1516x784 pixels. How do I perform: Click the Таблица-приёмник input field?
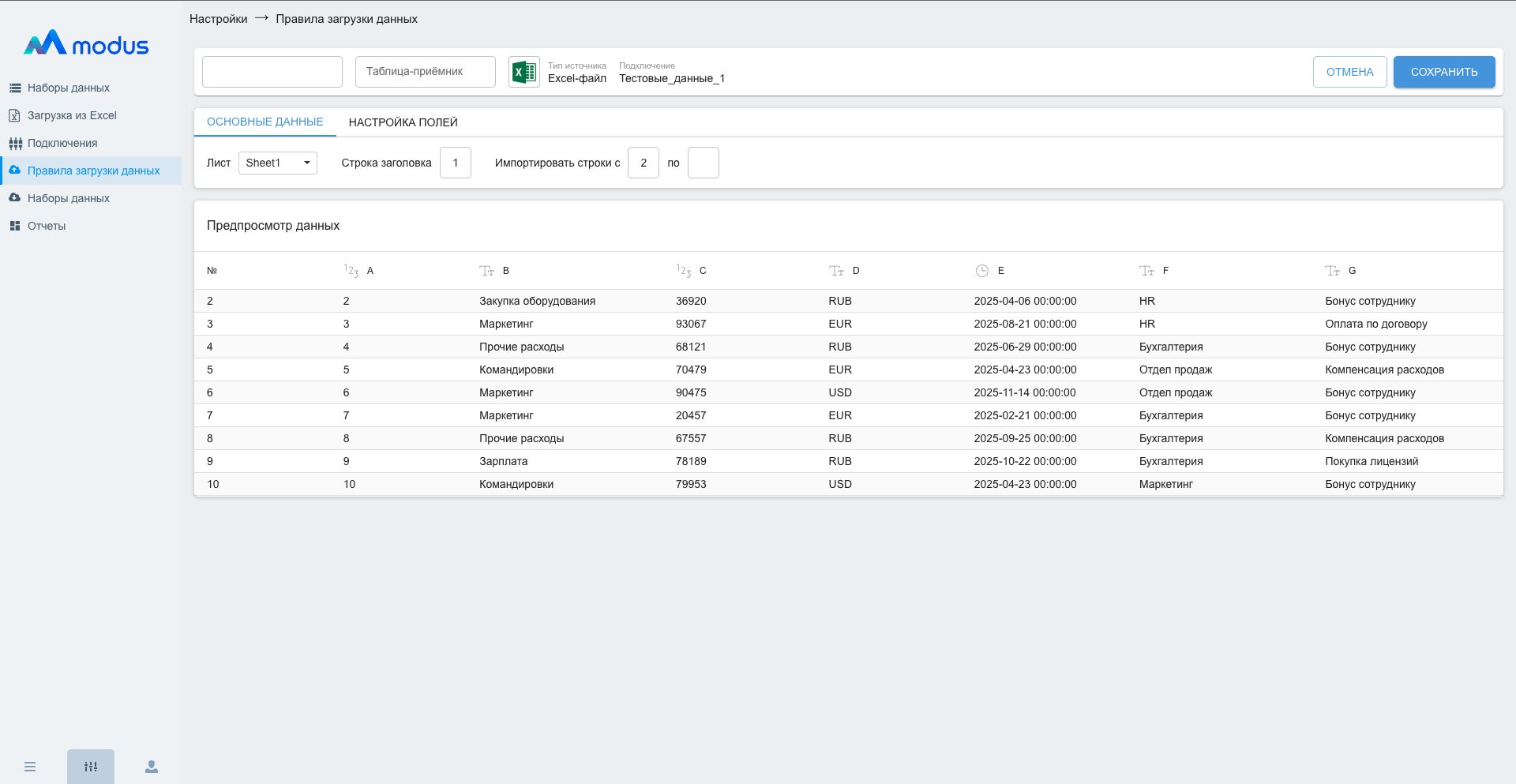(425, 72)
